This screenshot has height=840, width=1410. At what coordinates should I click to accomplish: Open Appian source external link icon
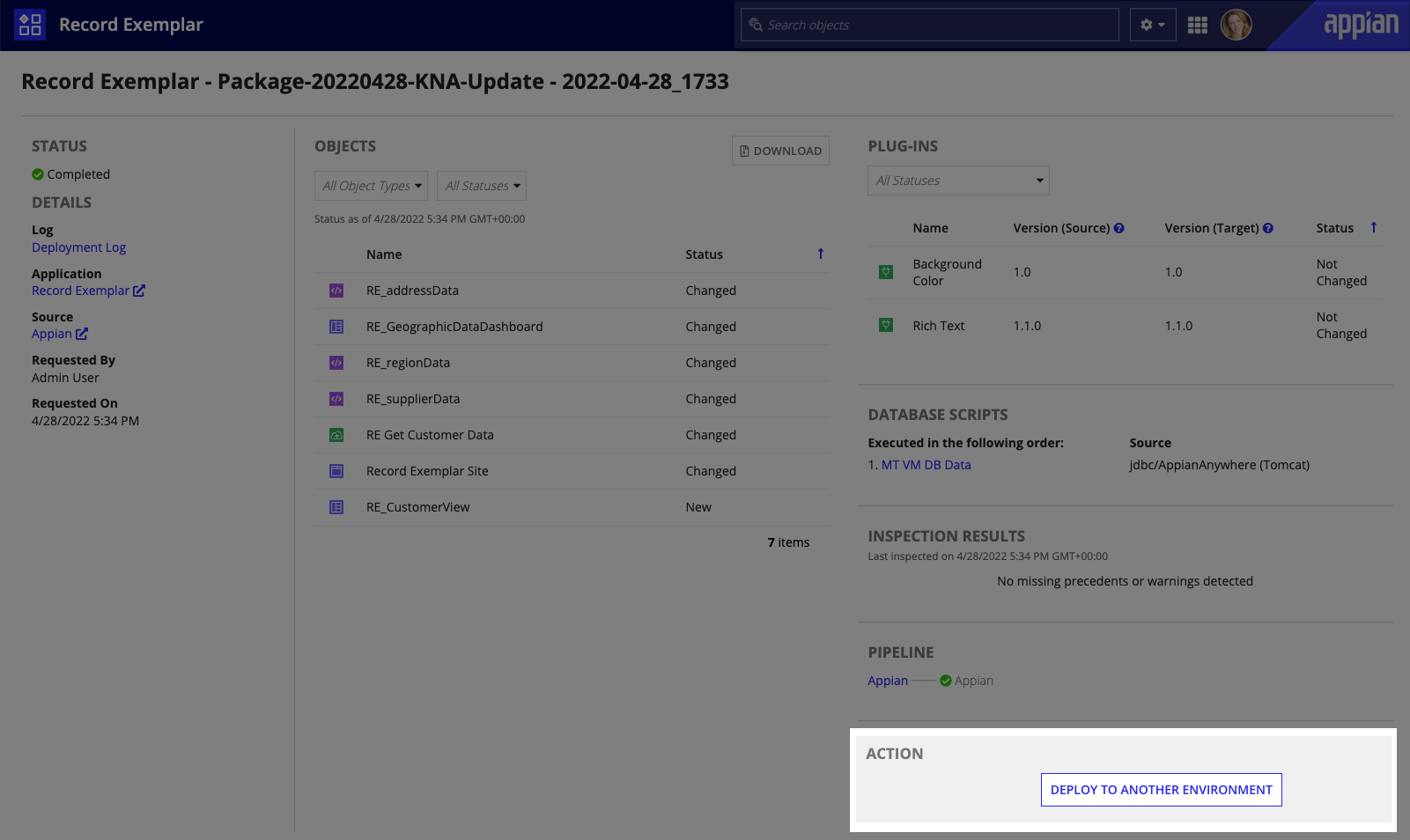point(82,334)
